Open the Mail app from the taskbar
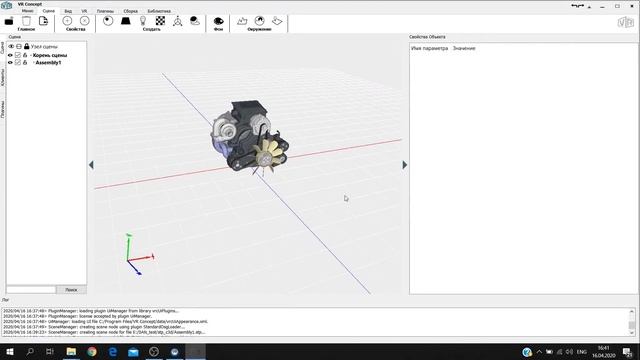The height and width of the screenshot is (360, 640). pyautogui.click(x=133, y=351)
